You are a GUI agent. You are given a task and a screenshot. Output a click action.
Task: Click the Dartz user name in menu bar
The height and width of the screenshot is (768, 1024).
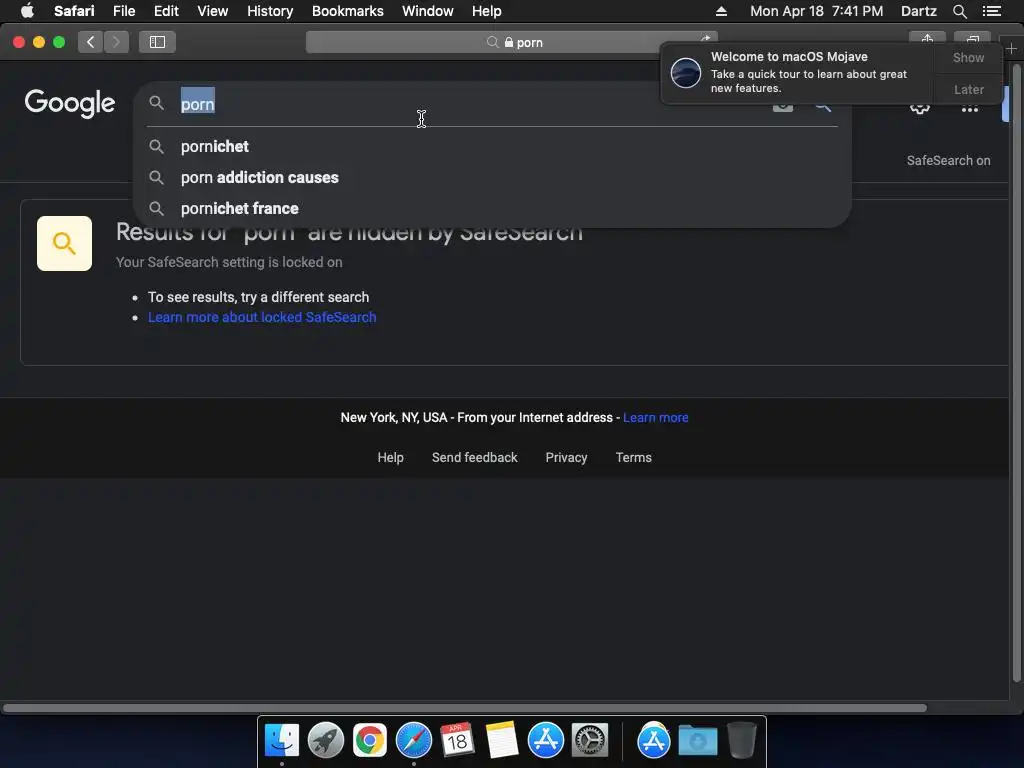click(x=918, y=11)
